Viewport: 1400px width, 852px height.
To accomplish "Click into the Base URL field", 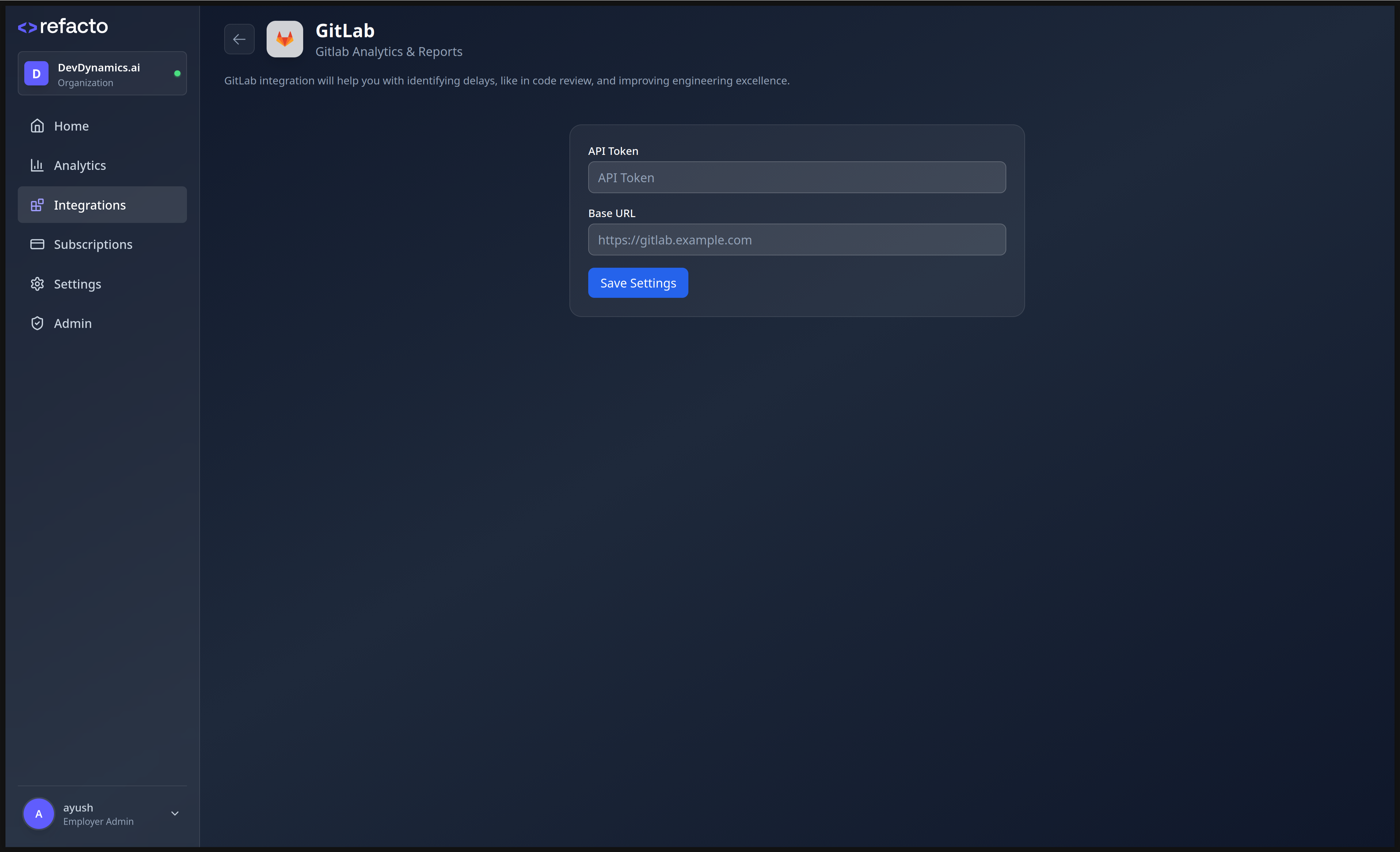I will pyautogui.click(x=797, y=239).
